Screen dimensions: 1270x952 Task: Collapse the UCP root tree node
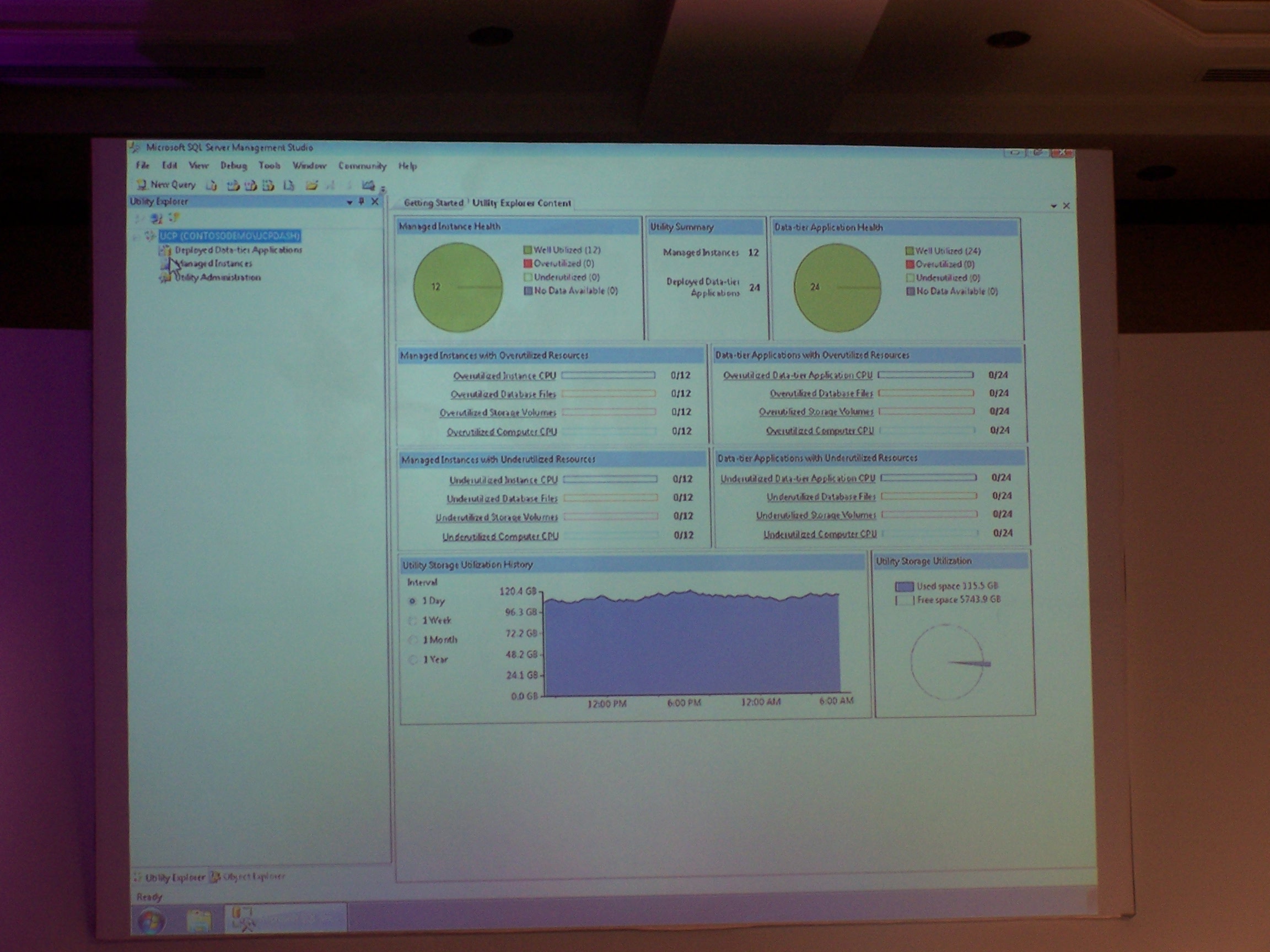coord(136,236)
